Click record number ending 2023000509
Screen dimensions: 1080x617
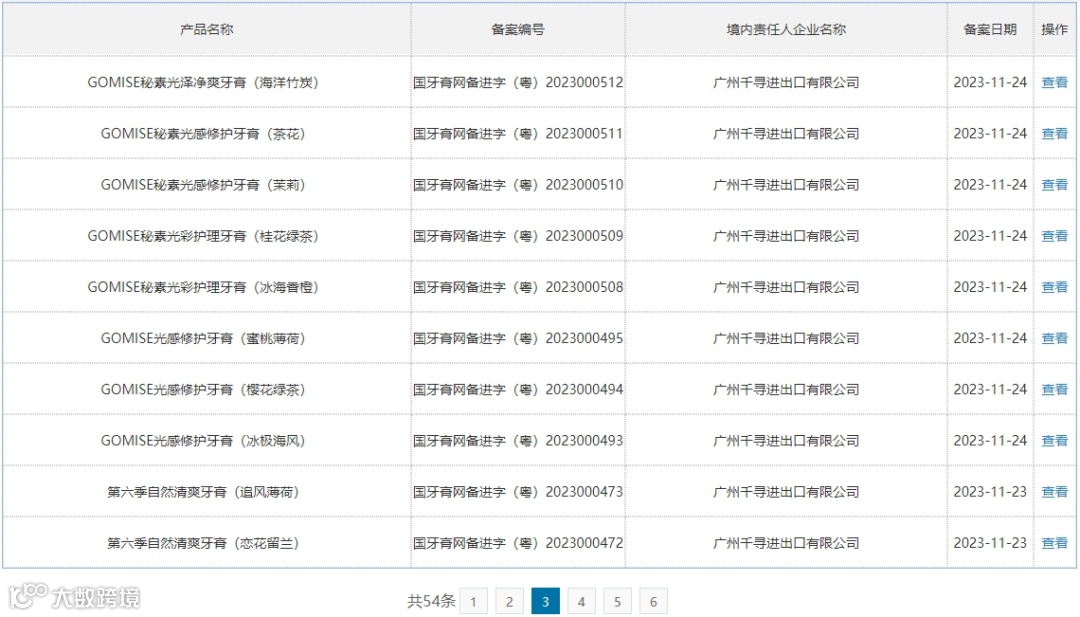[x=518, y=236]
